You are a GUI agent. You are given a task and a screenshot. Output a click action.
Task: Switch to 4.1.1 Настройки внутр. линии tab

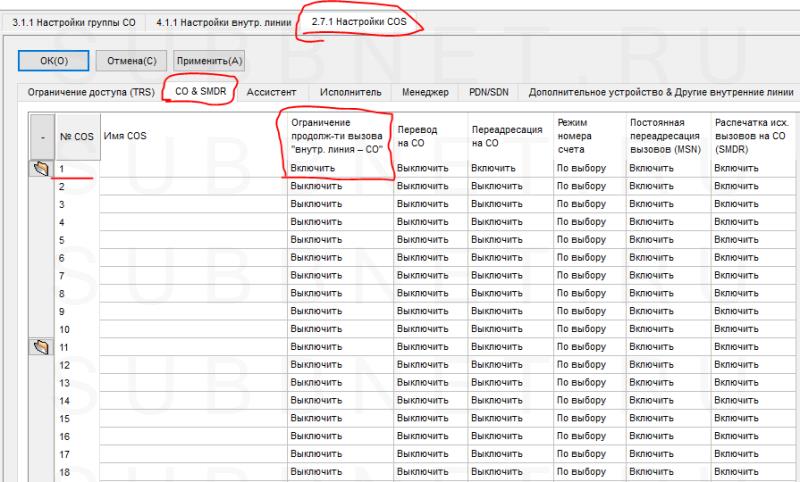point(224,21)
